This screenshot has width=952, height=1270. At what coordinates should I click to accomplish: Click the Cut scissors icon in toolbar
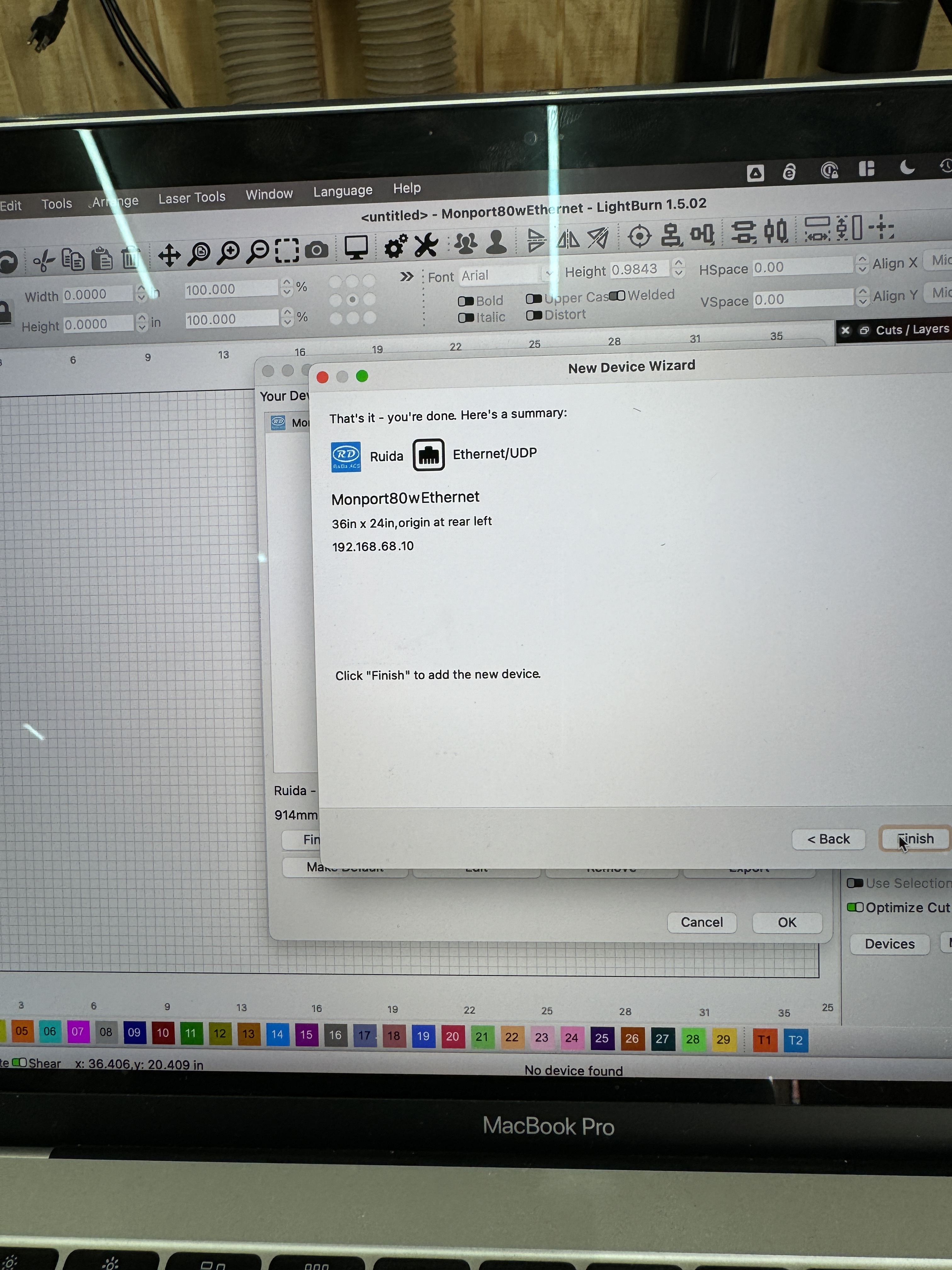tap(44, 261)
